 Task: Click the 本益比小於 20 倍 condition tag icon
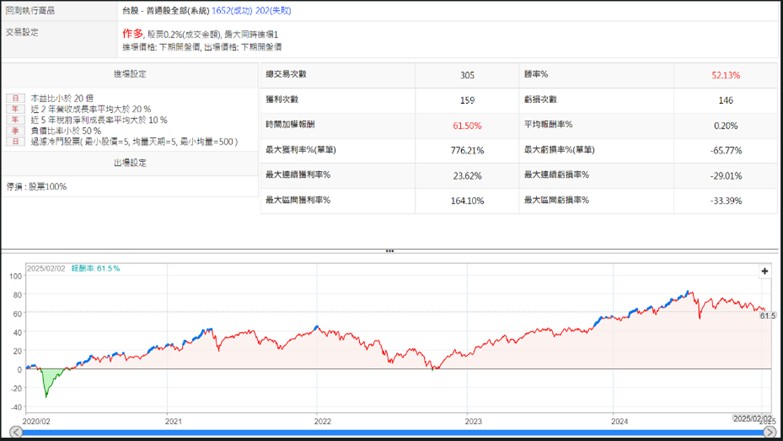click(x=14, y=99)
